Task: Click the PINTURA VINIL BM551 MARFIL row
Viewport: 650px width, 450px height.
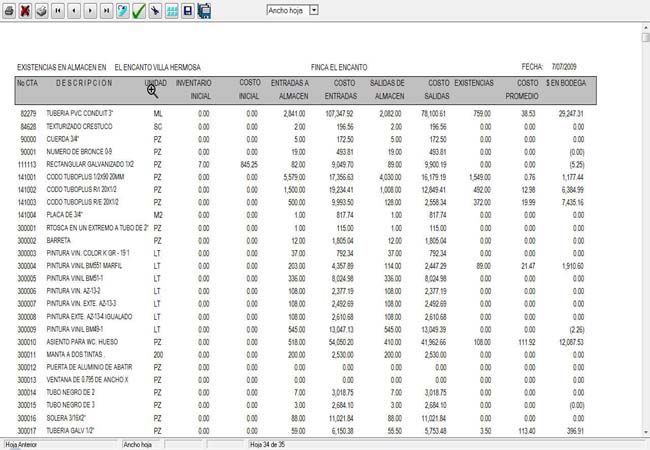Action: (x=302, y=266)
